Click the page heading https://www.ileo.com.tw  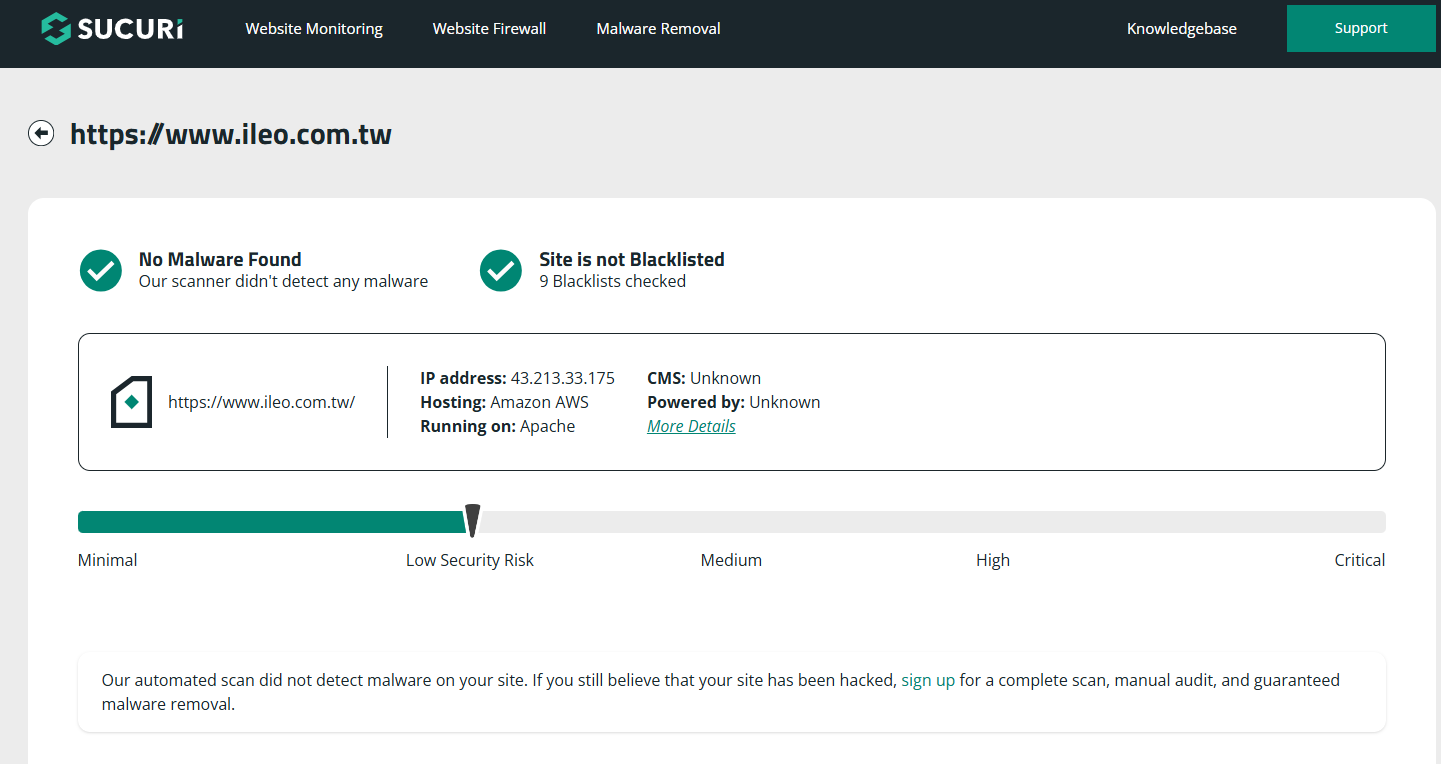coord(230,133)
